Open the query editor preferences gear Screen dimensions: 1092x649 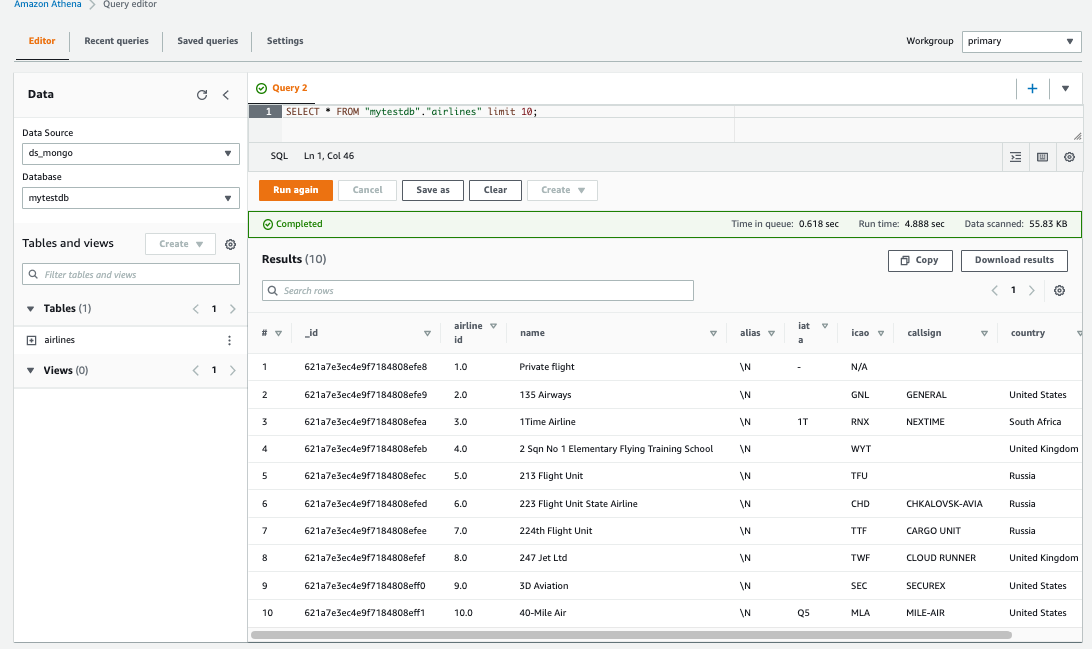click(x=1069, y=157)
